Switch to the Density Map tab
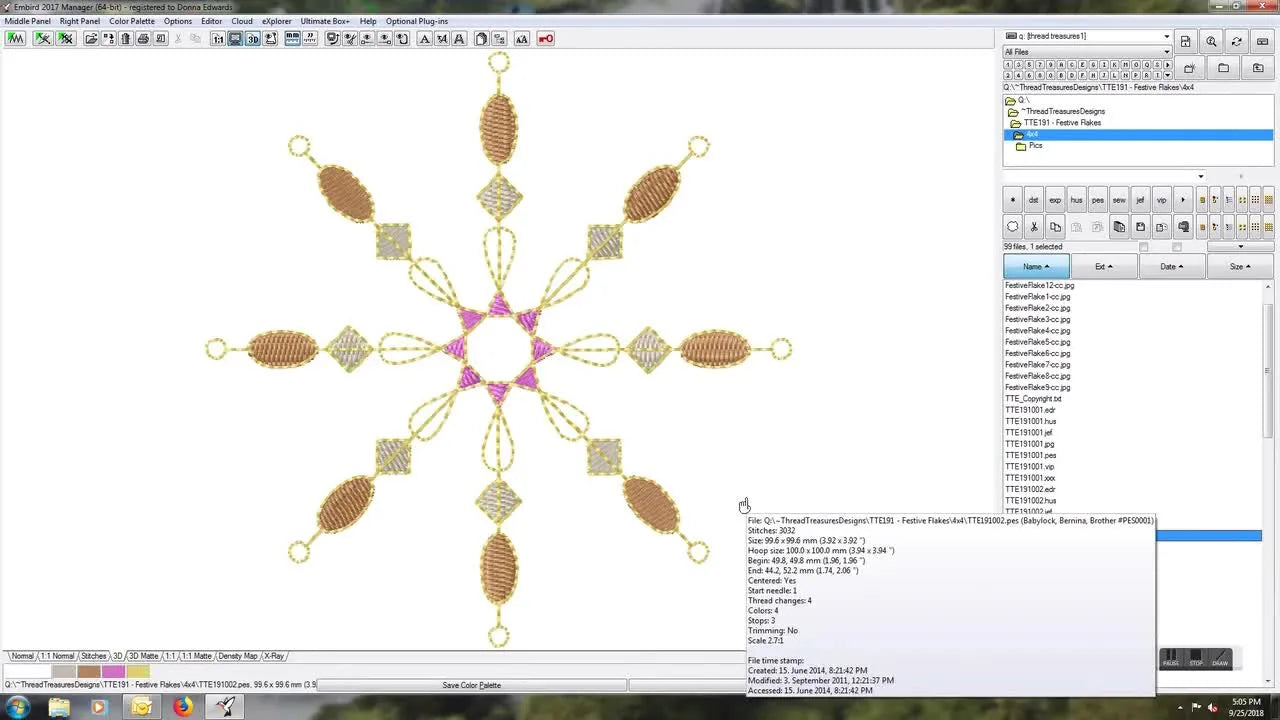 pos(238,656)
